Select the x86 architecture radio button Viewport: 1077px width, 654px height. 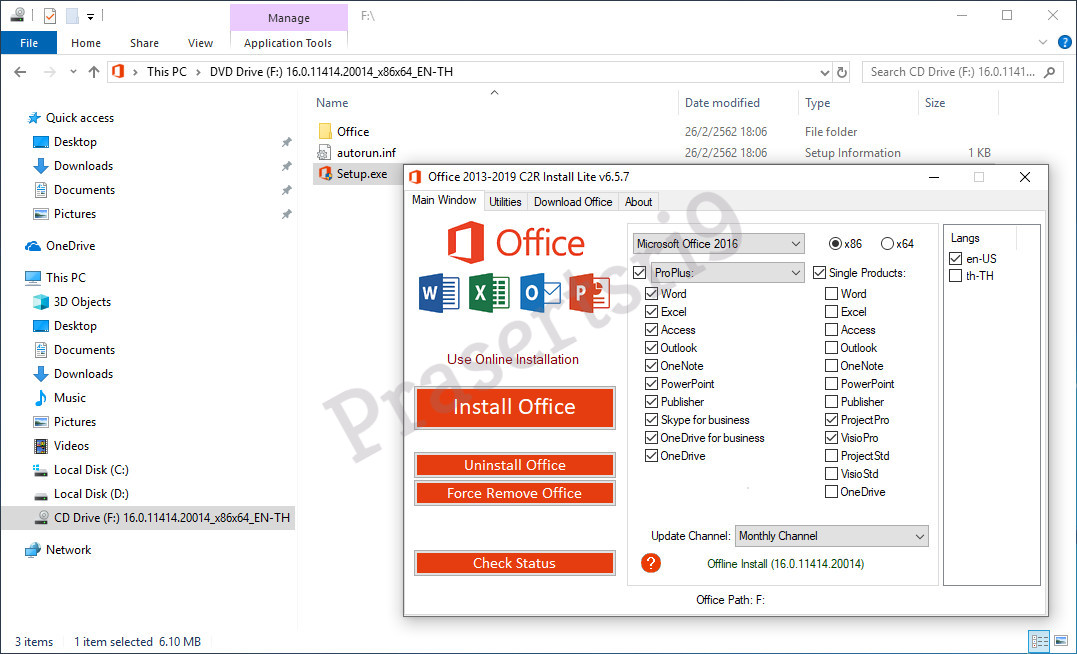[835, 243]
